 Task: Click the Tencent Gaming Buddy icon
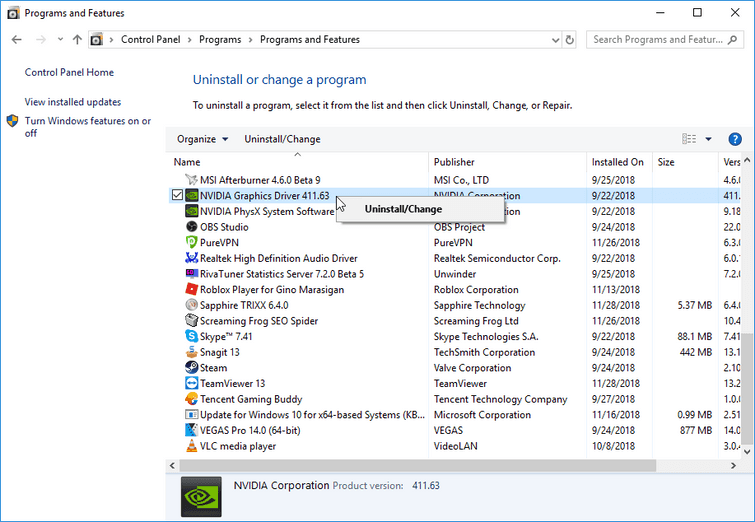192,399
